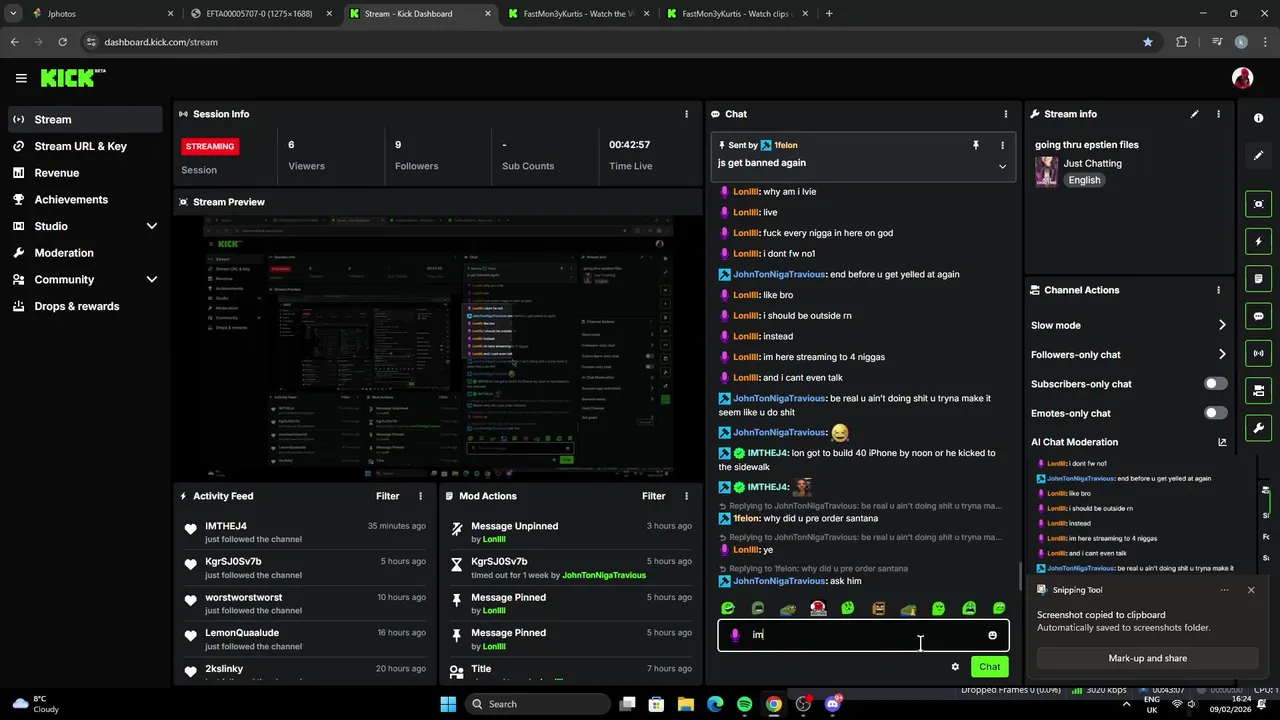Open the user profile avatar menu
Viewport: 1280px width, 720px height.
(x=1242, y=78)
